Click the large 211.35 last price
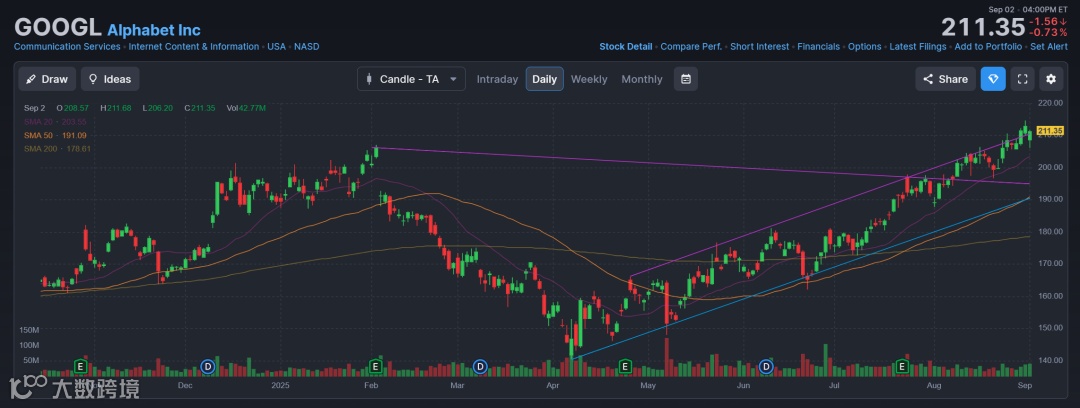 click(x=983, y=28)
